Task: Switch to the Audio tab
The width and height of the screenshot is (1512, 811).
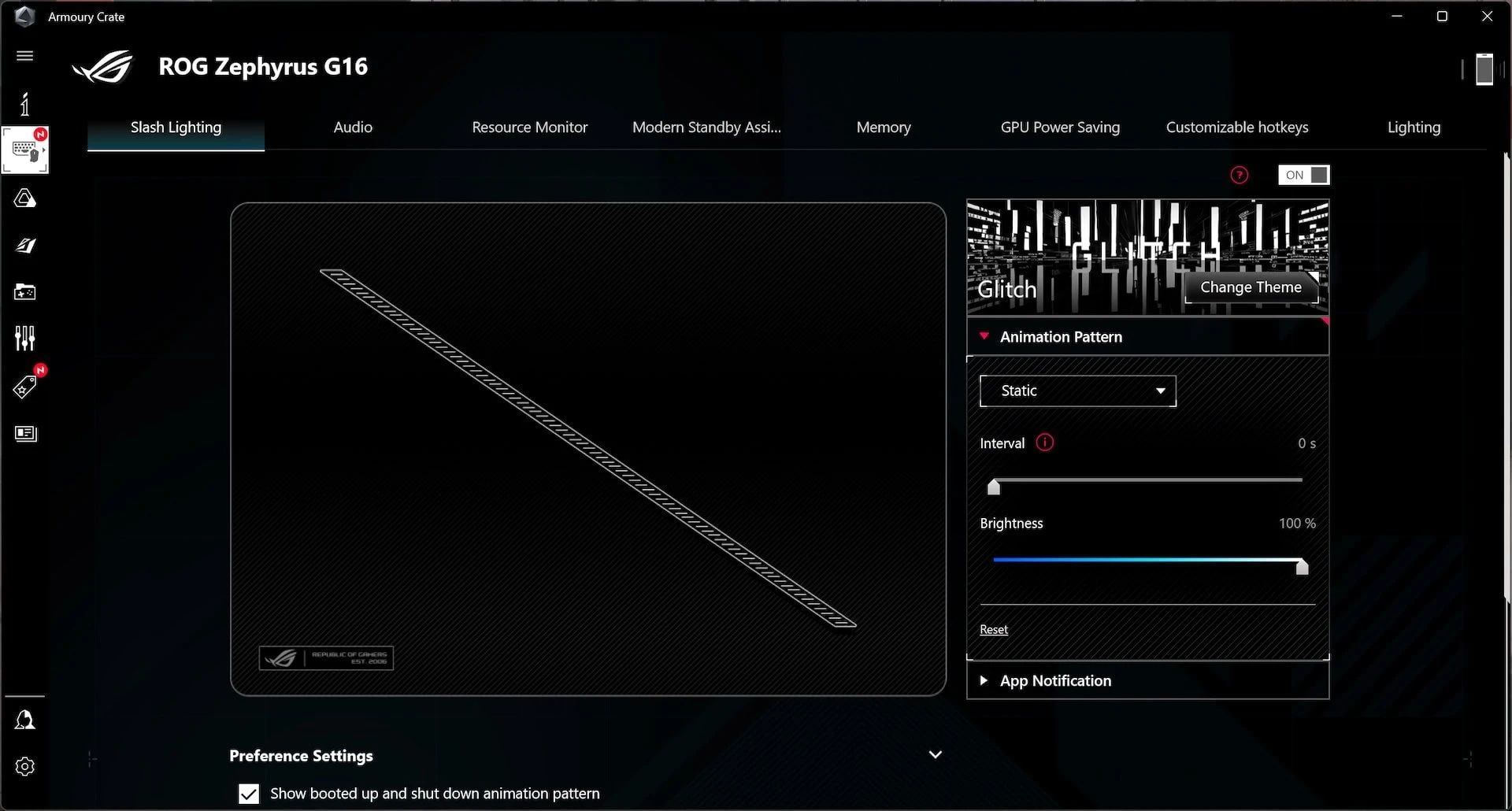Action: coord(353,128)
